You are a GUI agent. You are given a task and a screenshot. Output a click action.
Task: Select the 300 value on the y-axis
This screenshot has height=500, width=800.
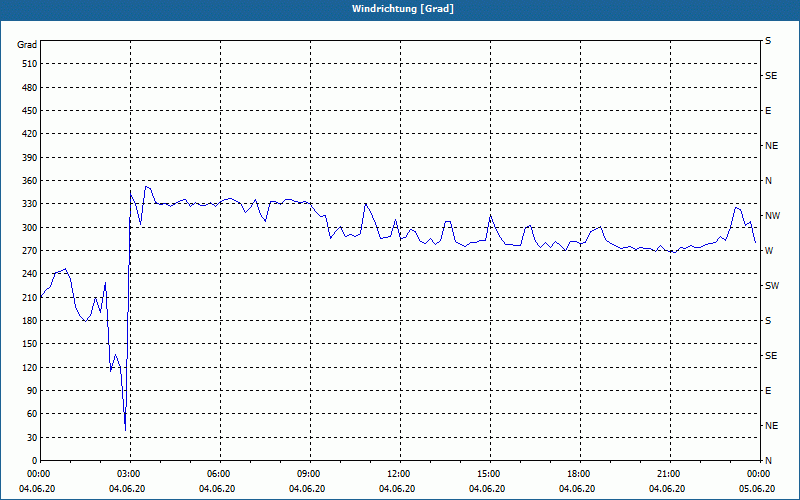pos(30,227)
